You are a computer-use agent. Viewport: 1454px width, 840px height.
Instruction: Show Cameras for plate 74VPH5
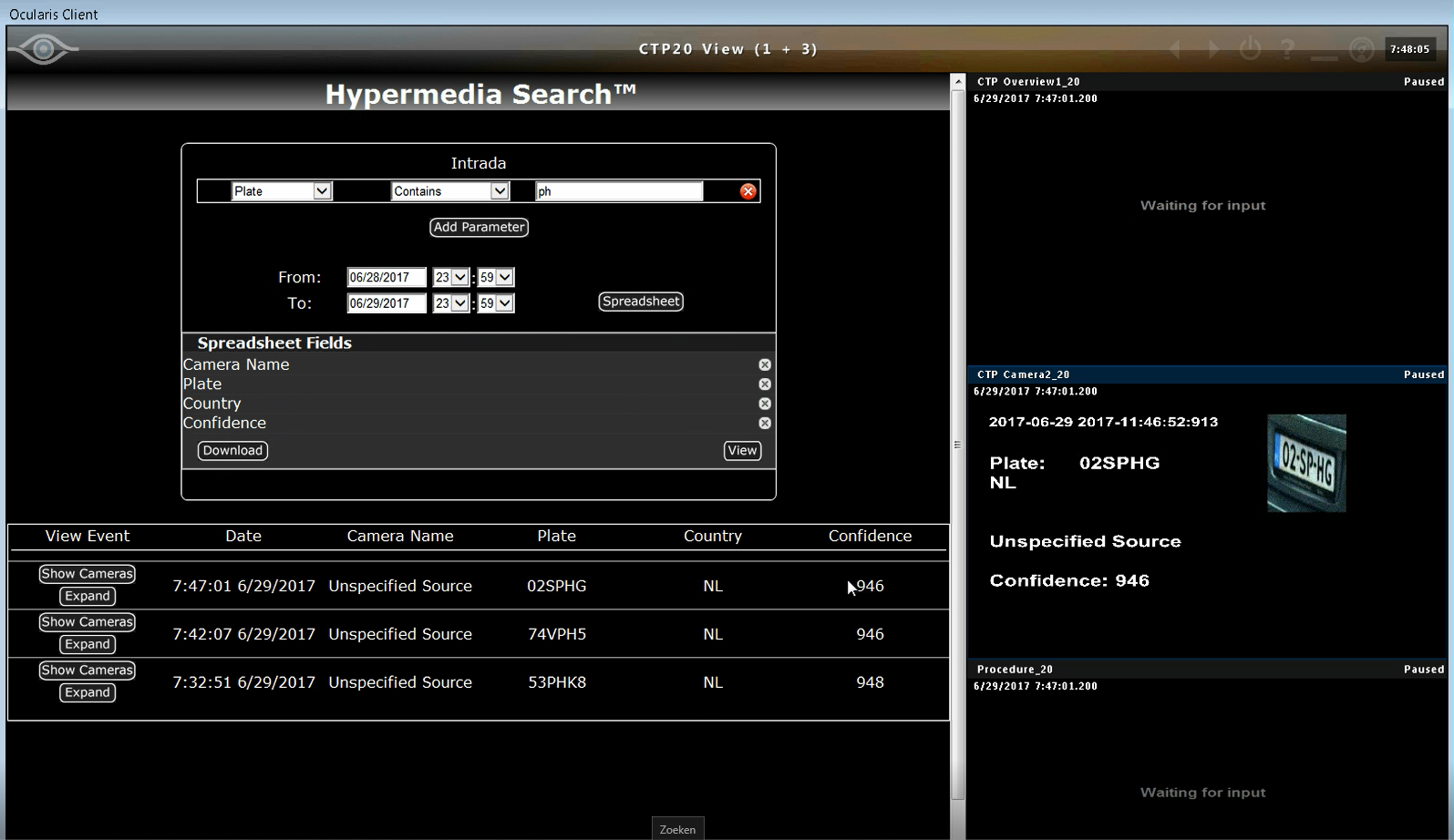pos(87,622)
